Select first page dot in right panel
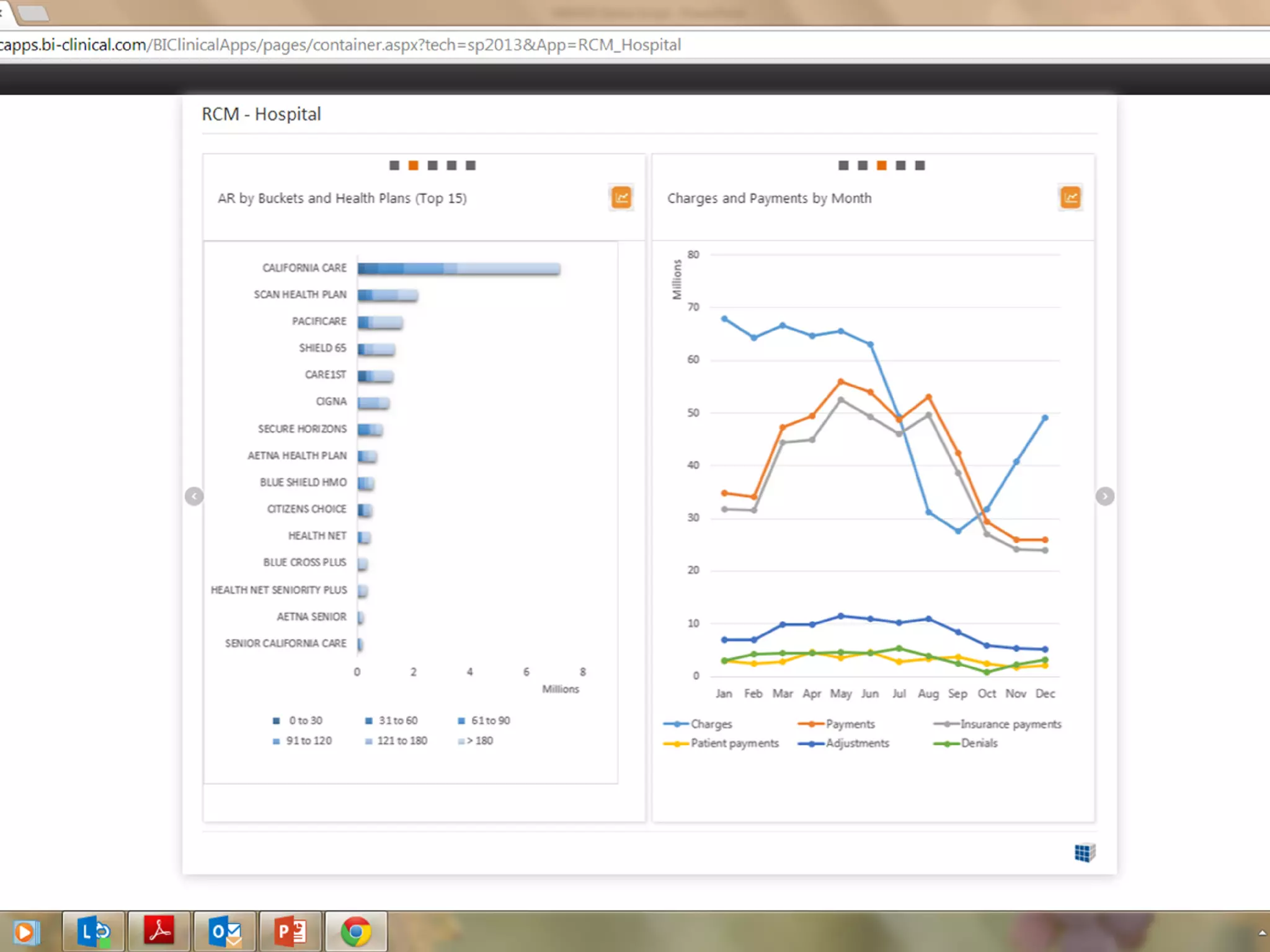The image size is (1270, 952). [843, 165]
